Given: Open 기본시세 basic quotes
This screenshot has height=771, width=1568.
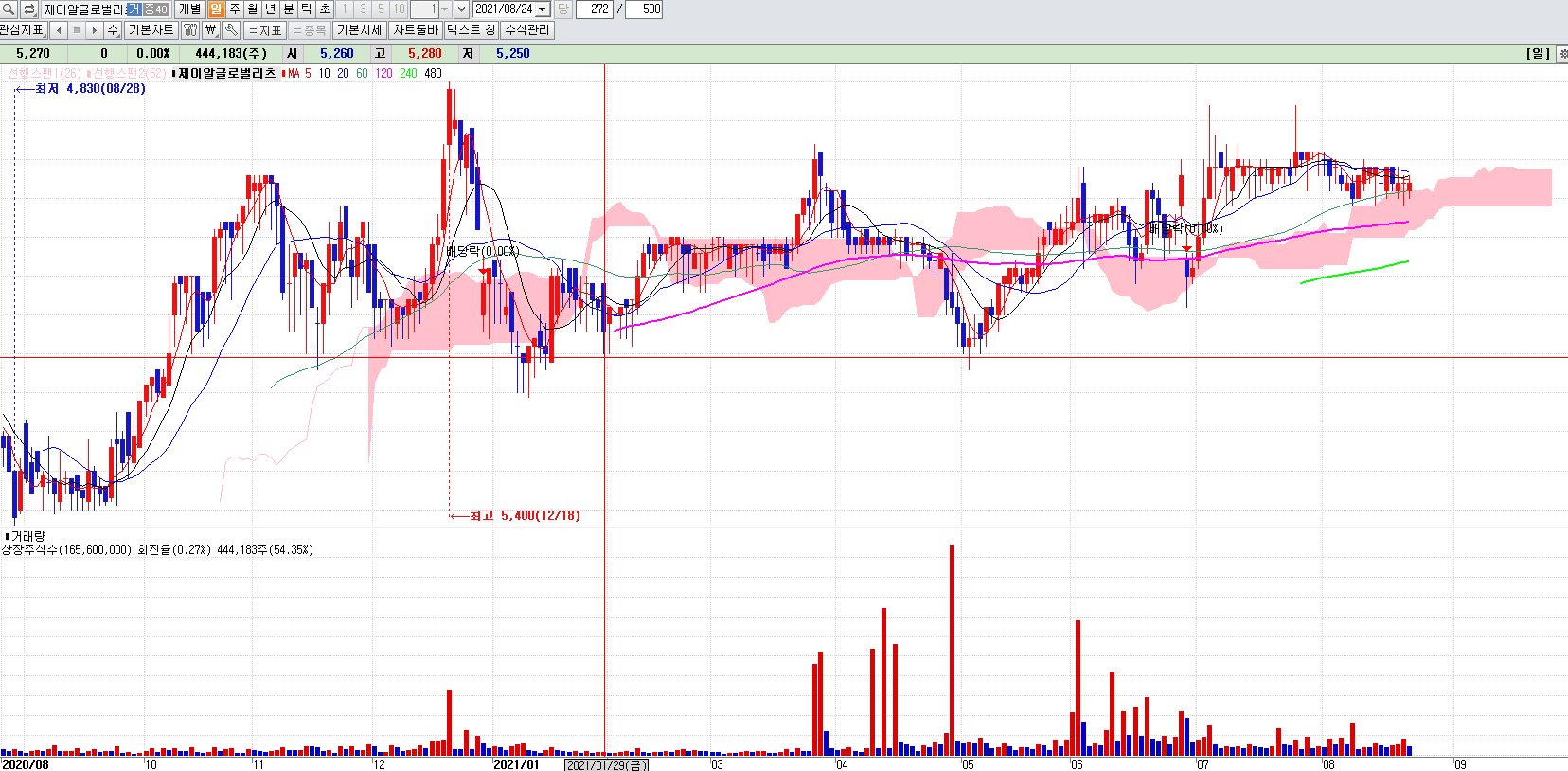Looking at the screenshot, I should [360, 30].
